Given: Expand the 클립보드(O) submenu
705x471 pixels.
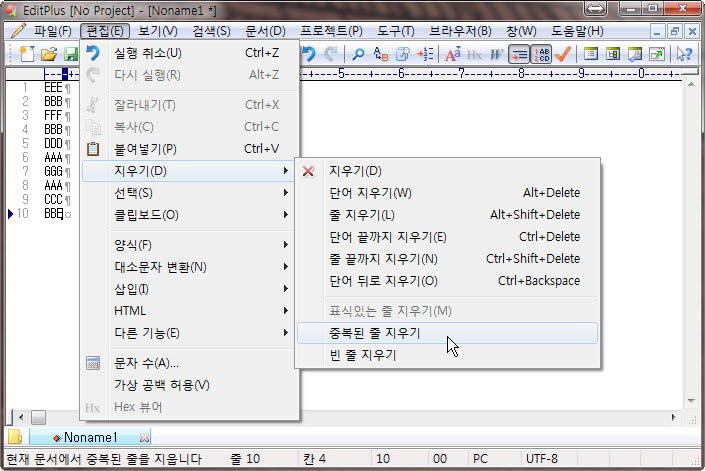Looking at the screenshot, I should (x=190, y=215).
